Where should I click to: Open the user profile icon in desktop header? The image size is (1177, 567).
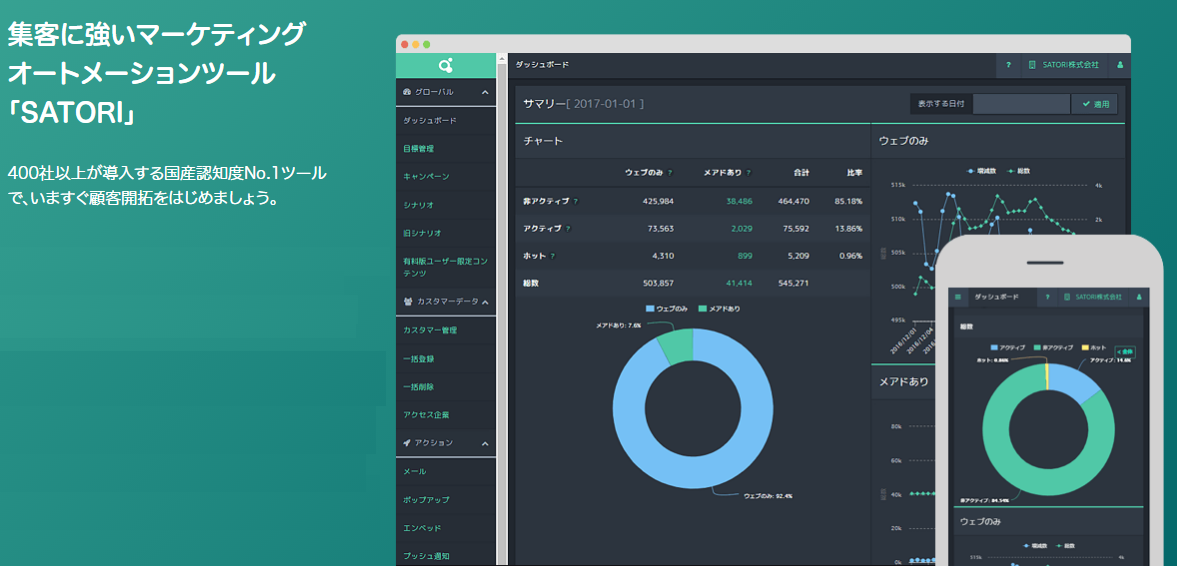pos(1119,65)
